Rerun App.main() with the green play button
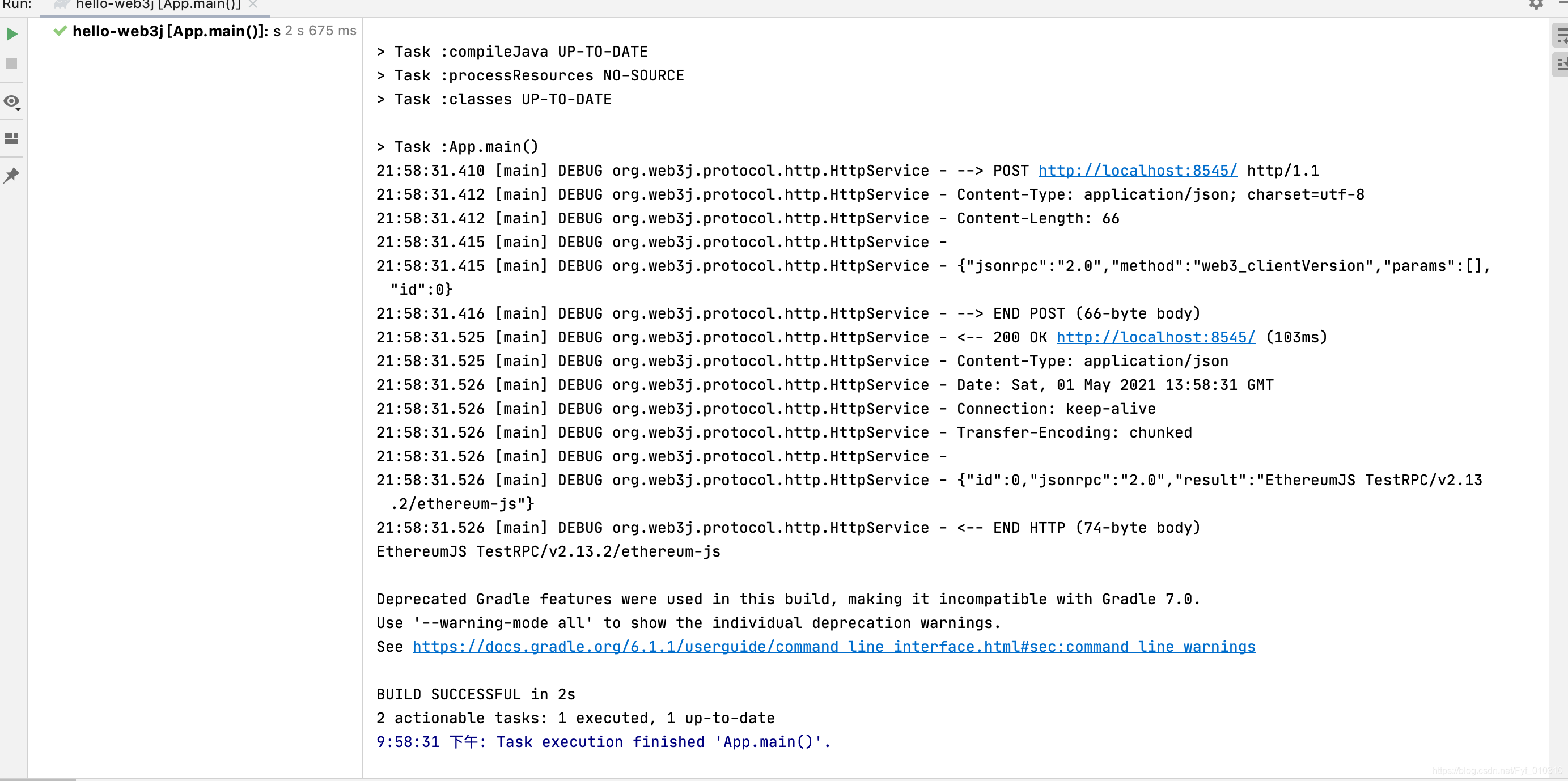The width and height of the screenshot is (1568, 781). (x=11, y=34)
